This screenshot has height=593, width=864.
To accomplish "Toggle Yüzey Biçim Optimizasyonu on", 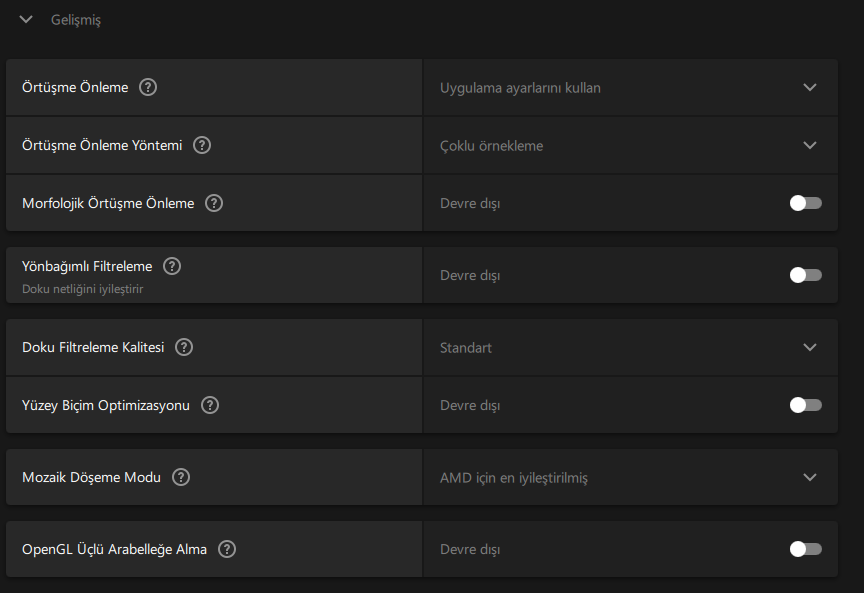I will pos(806,405).
